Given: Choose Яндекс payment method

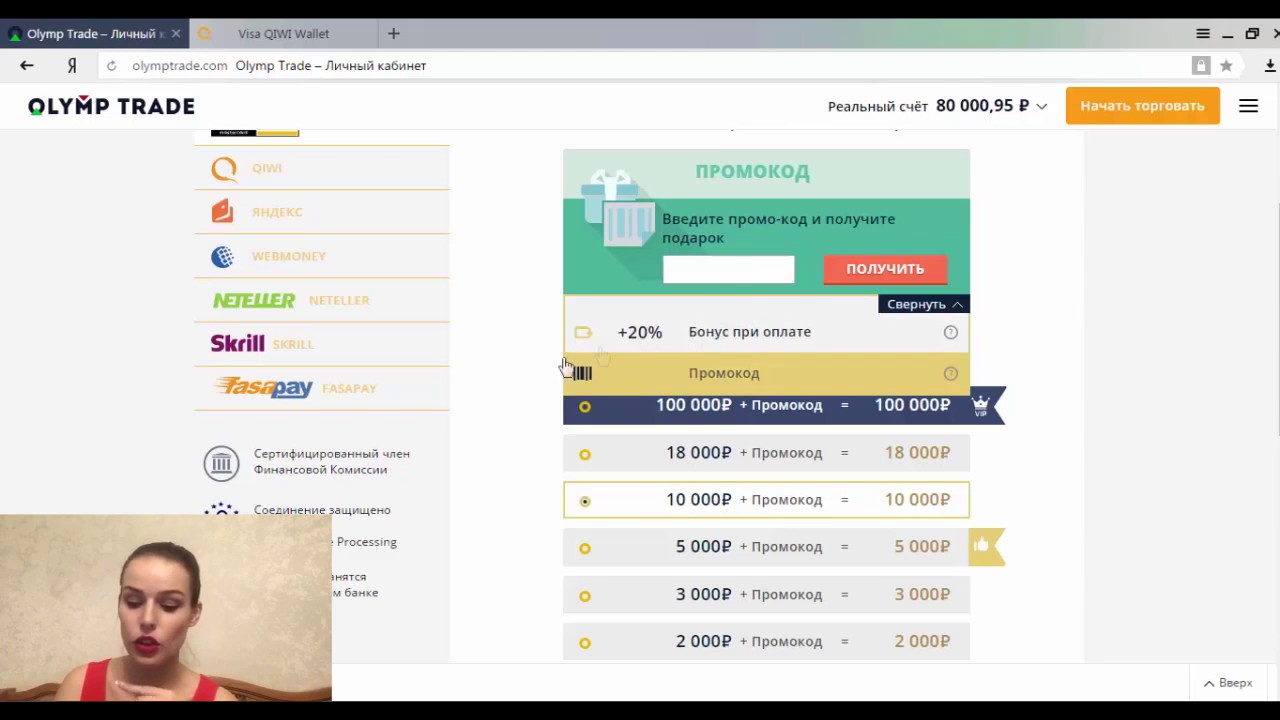Looking at the screenshot, I should [x=322, y=212].
